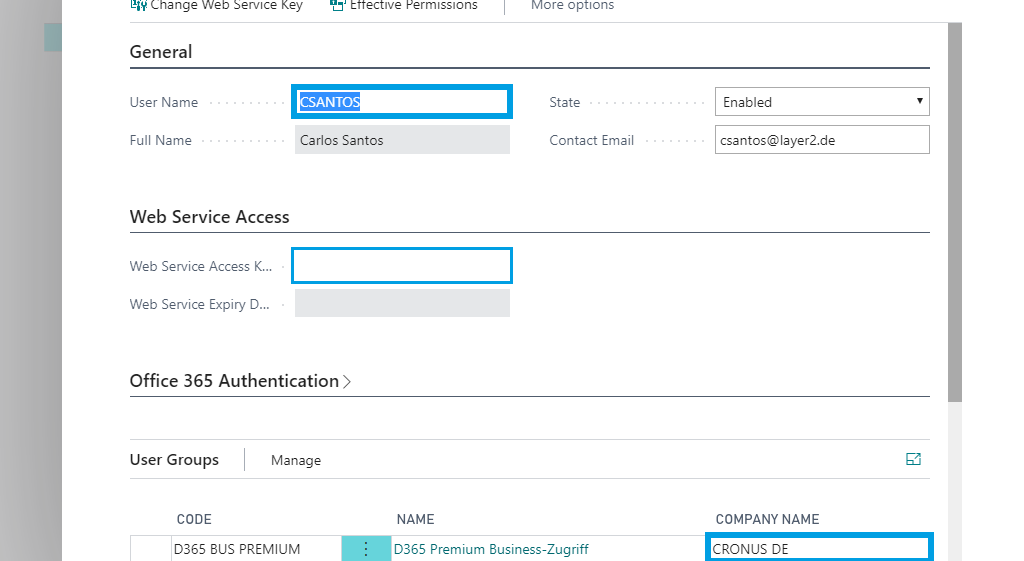
Task: Expand User Groups part to full view
Action: [912, 459]
